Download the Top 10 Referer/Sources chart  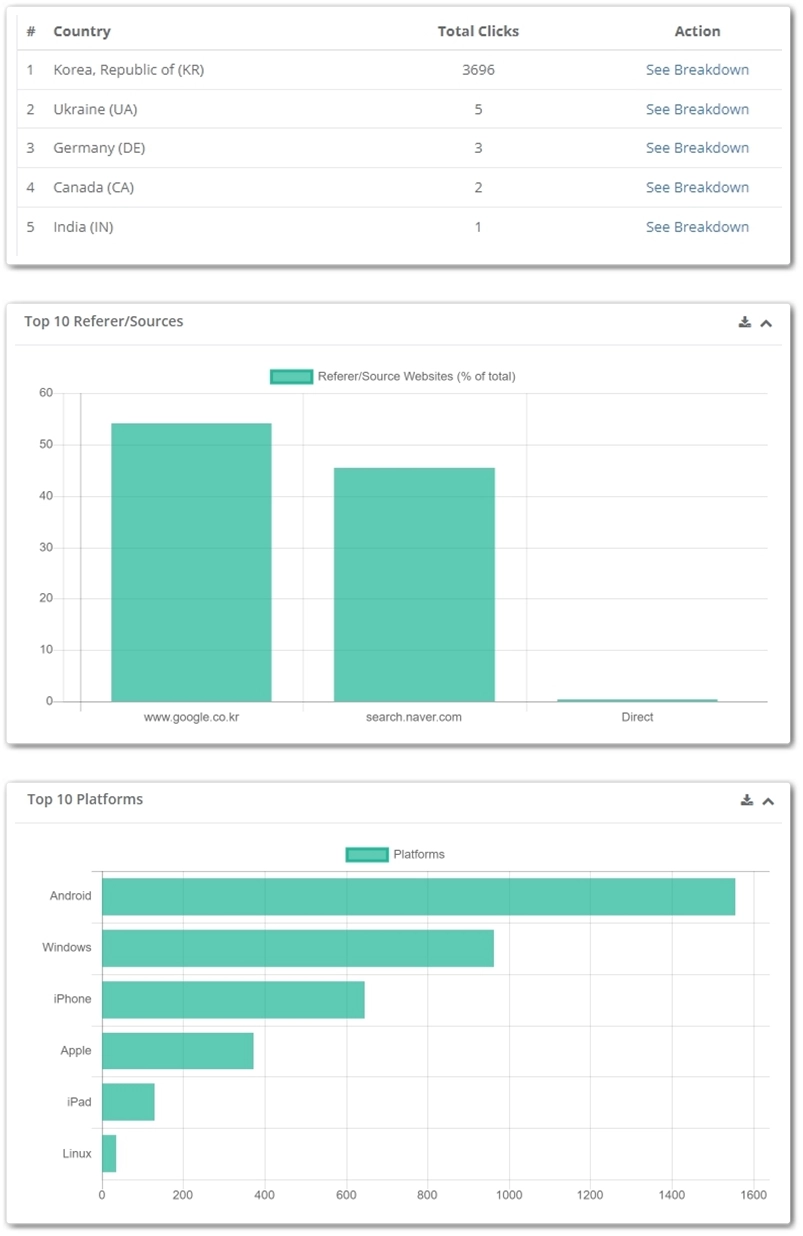click(744, 322)
